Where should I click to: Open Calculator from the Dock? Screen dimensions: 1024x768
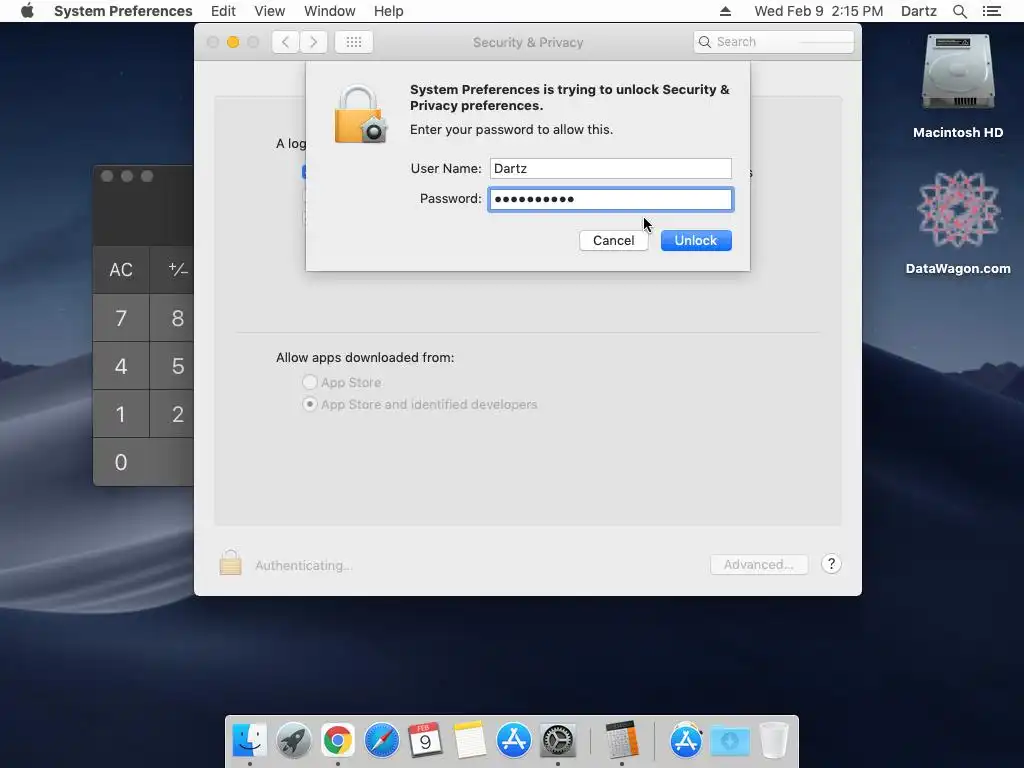click(621, 740)
